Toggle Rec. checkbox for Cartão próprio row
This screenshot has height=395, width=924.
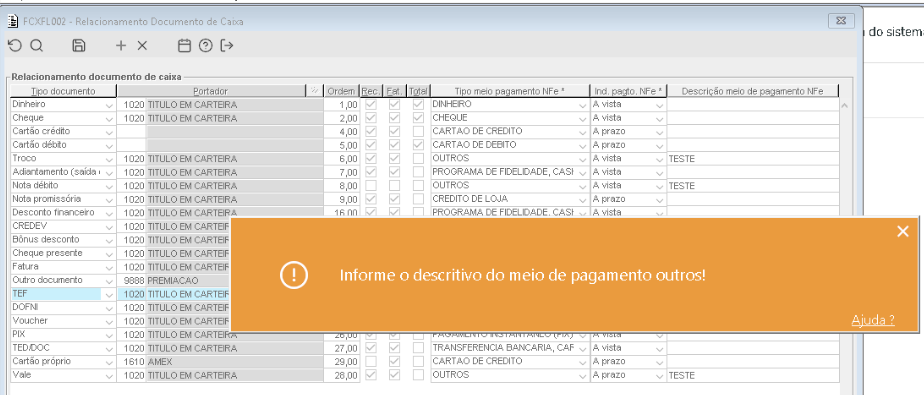(371, 361)
